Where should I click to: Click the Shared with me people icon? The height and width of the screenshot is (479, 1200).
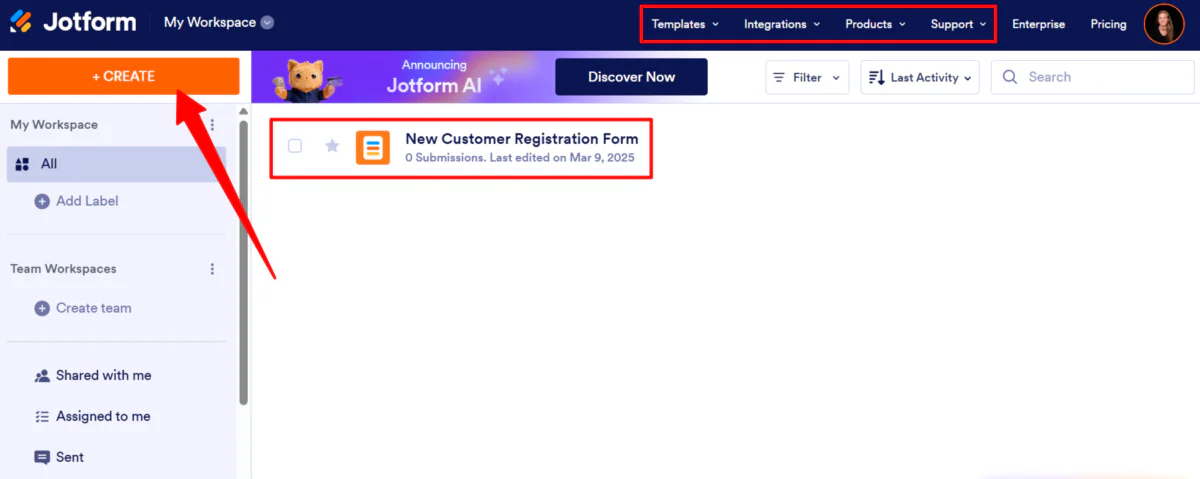tap(42, 376)
